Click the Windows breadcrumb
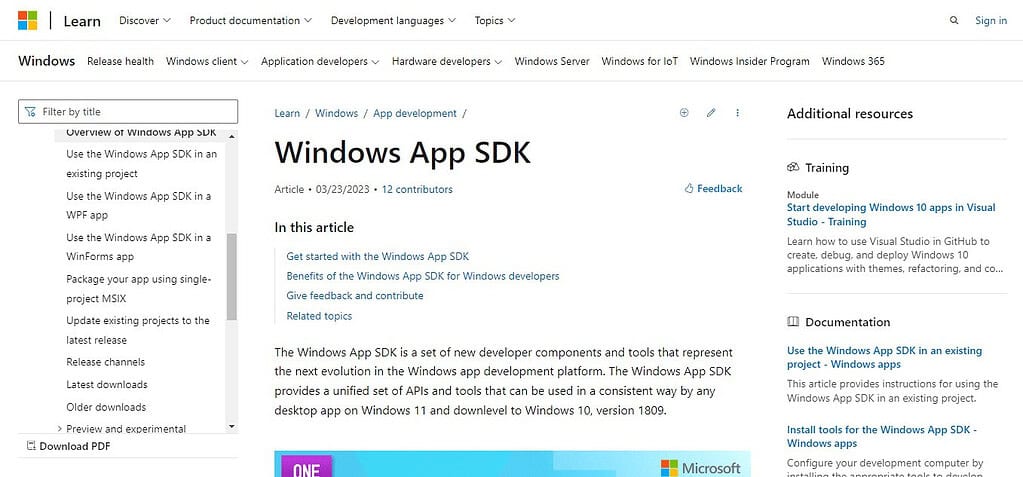 click(337, 113)
